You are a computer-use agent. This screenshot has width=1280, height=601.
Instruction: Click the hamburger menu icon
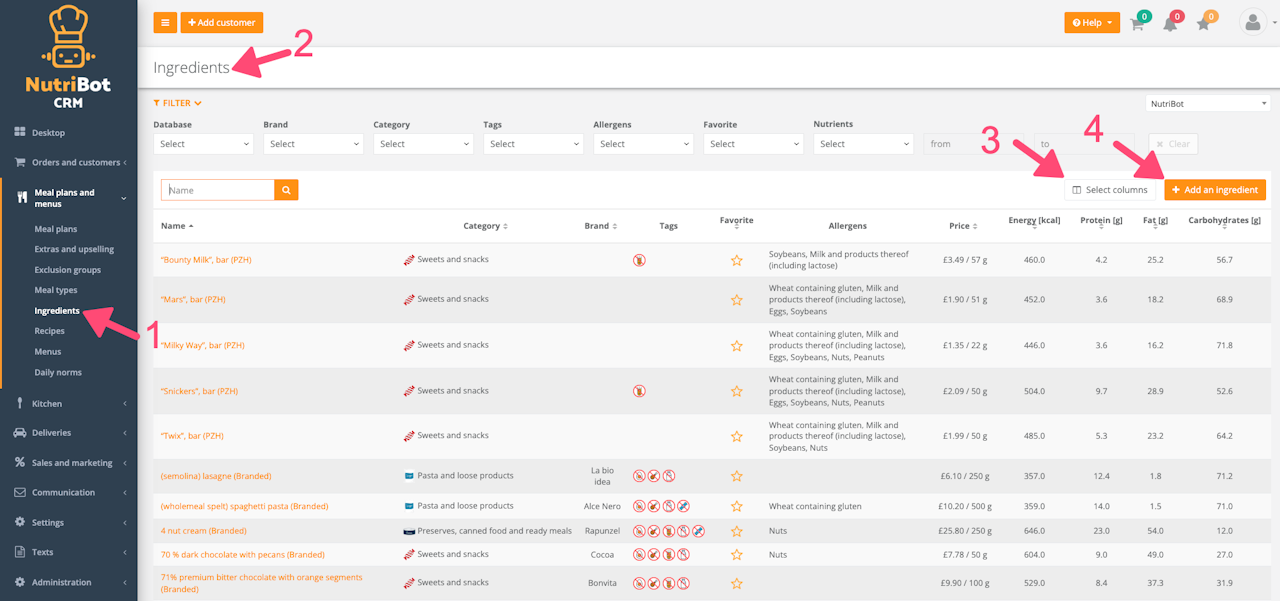pos(165,22)
